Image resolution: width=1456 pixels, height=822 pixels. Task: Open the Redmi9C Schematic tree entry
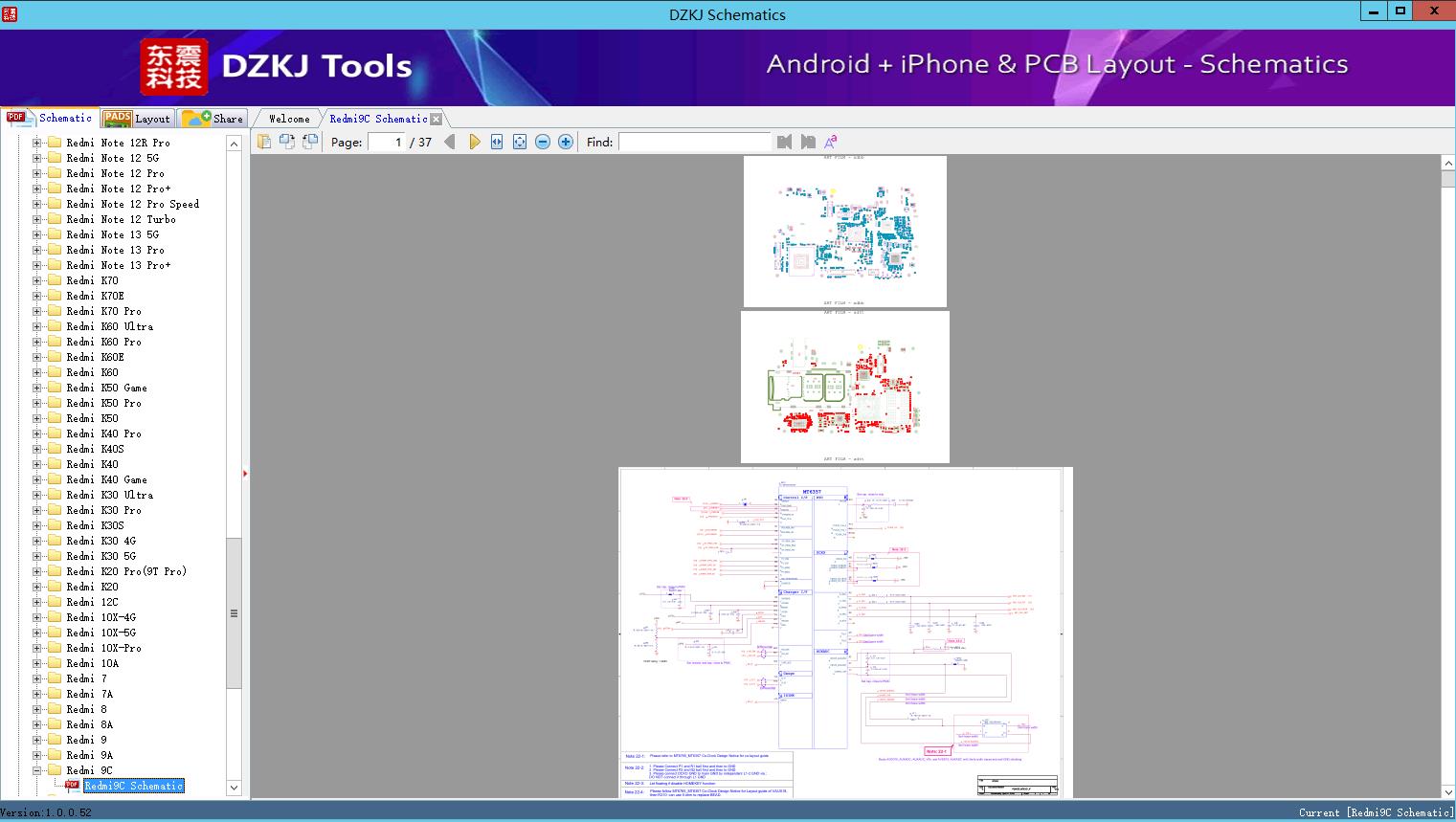pyautogui.click(x=133, y=786)
